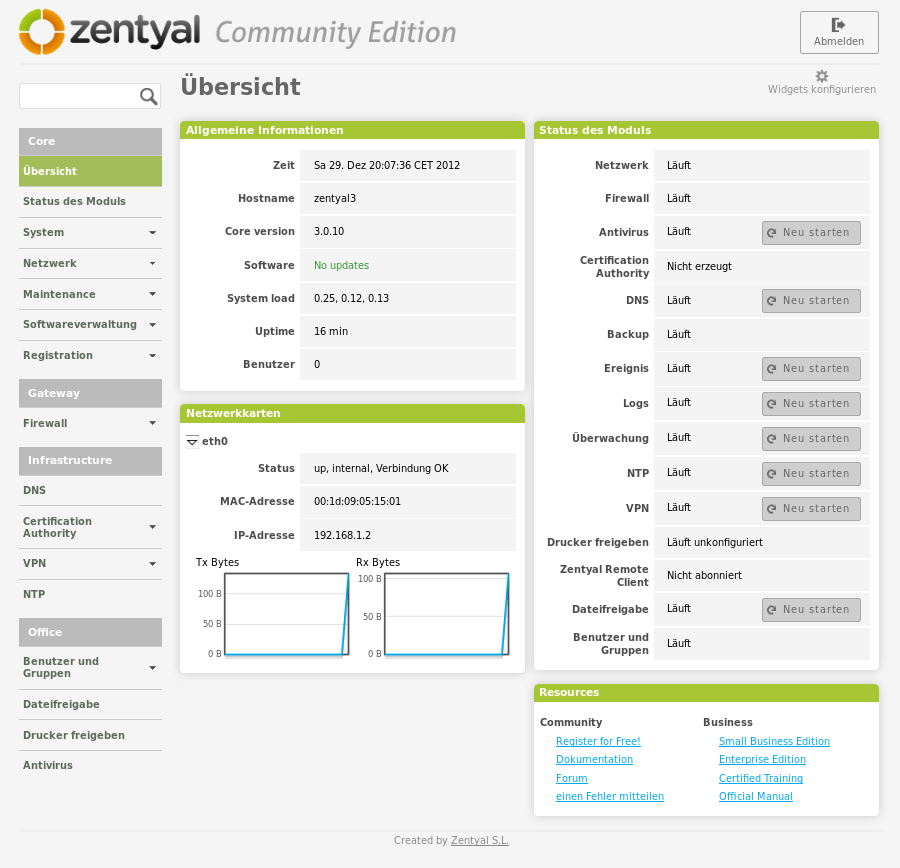Screen dimensions: 900x868
Task: Open Register for Free! link
Action: 598,741
